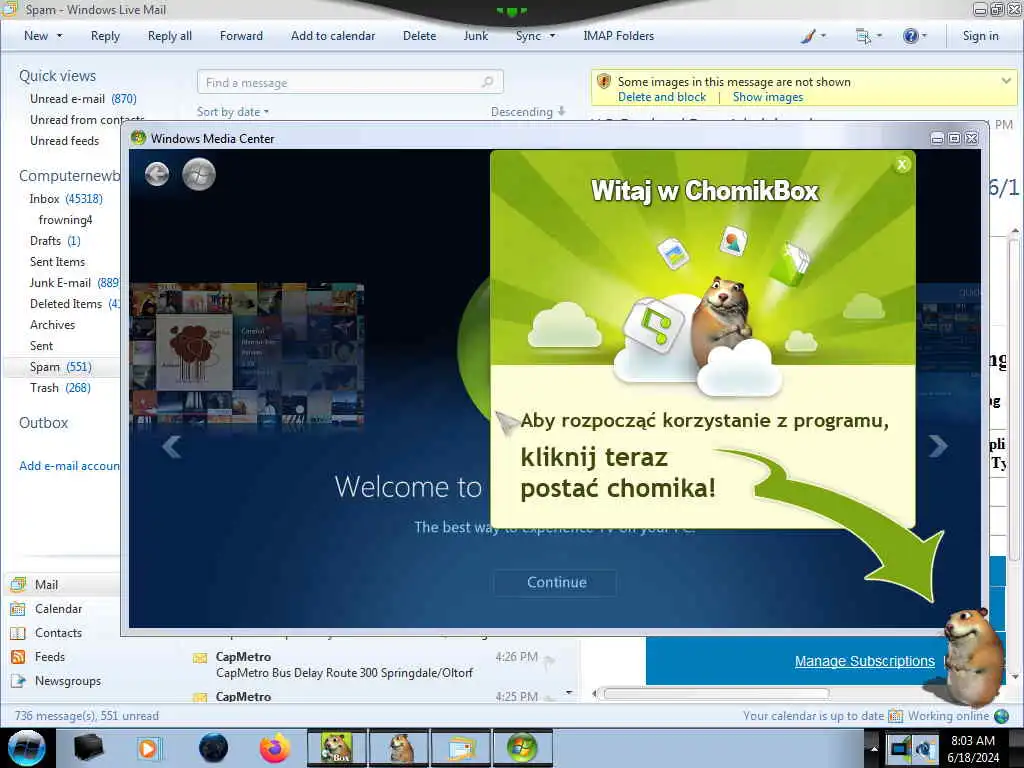Open the Inbox folder

(65, 199)
